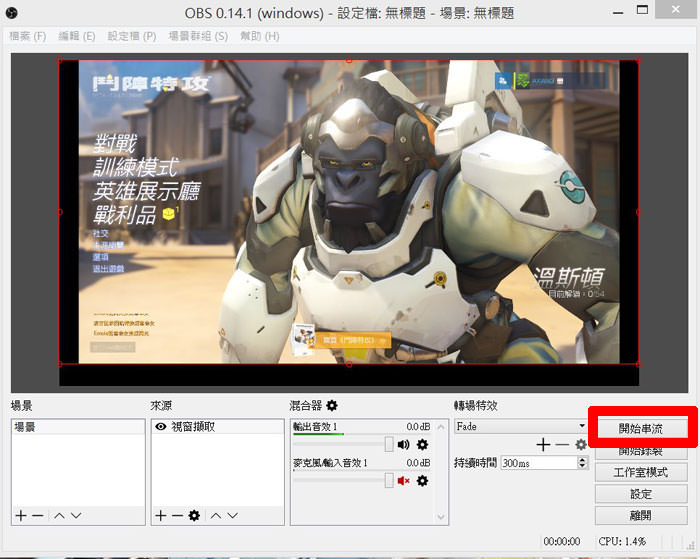This screenshot has height=559, width=700.
Task: Open the 場景群組 (S) menu
Action: click(198, 36)
